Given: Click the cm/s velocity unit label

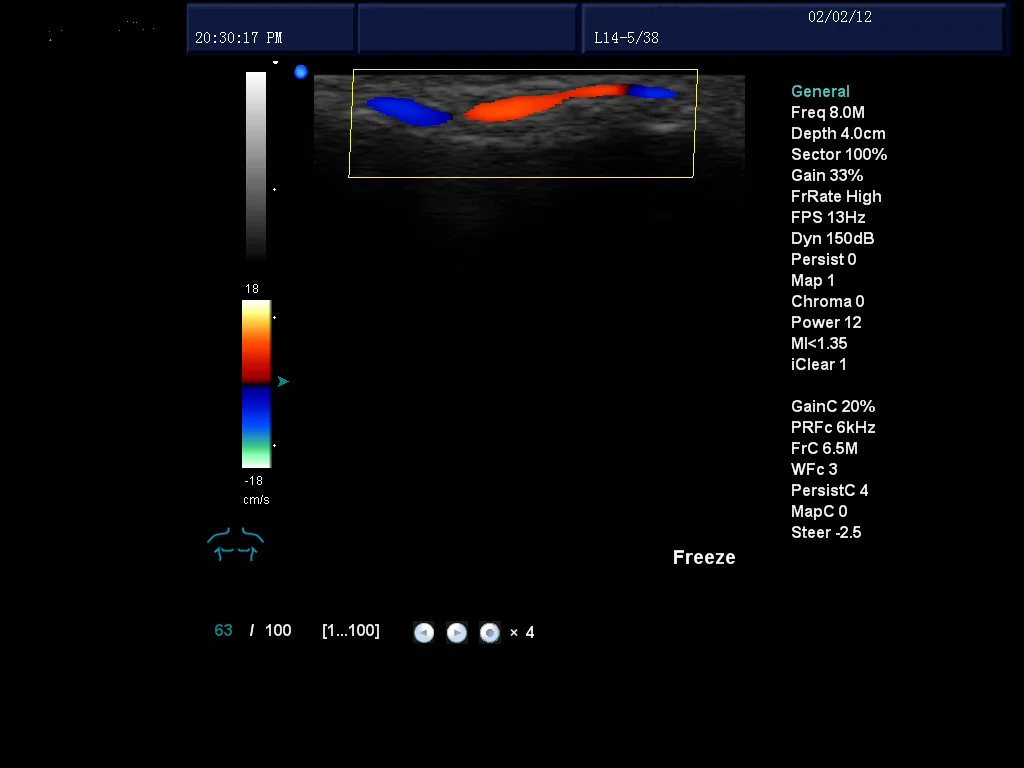Looking at the screenshot, I should click(256, 500).
